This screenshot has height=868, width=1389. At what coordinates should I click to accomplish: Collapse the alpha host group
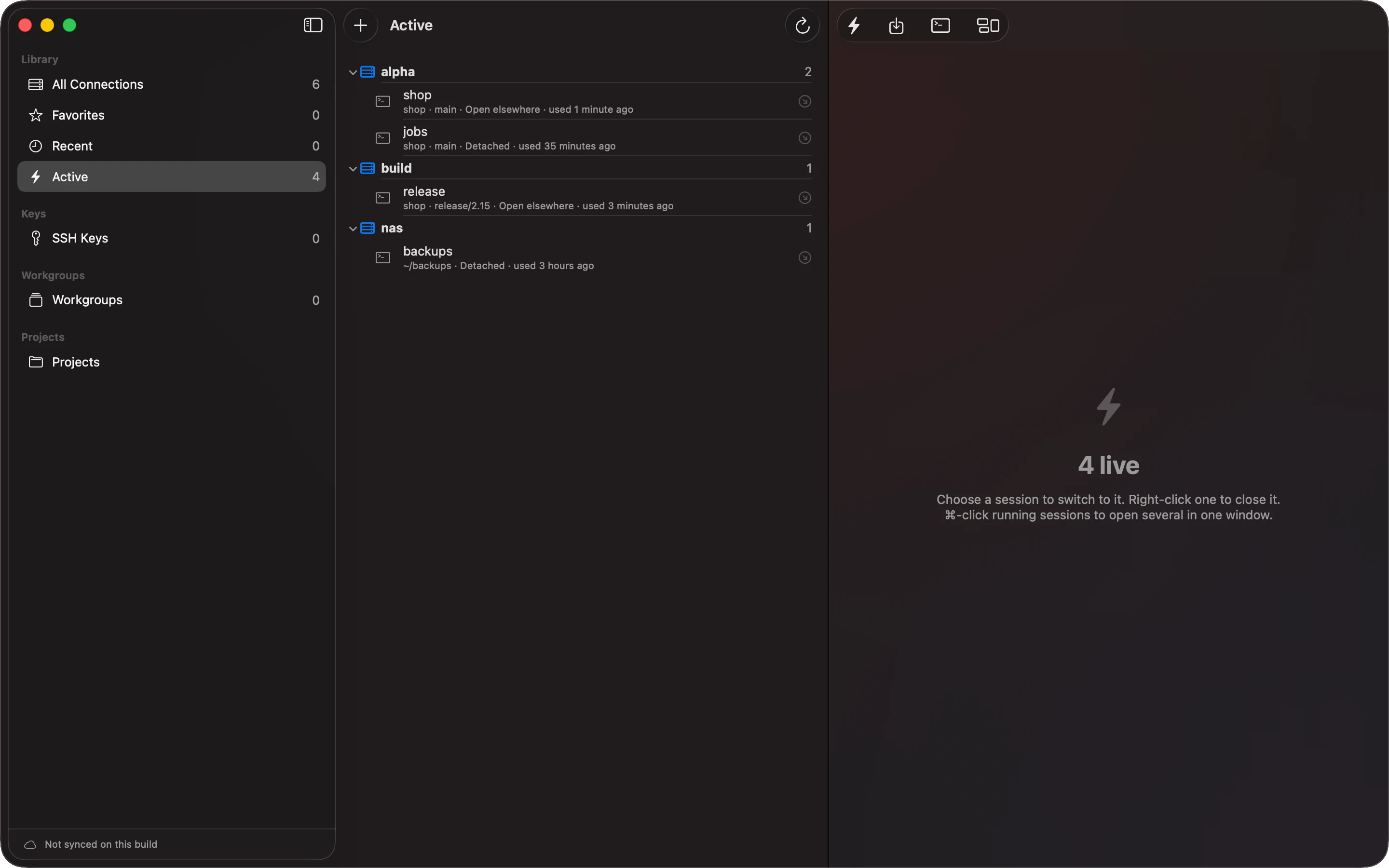(353, 72)
